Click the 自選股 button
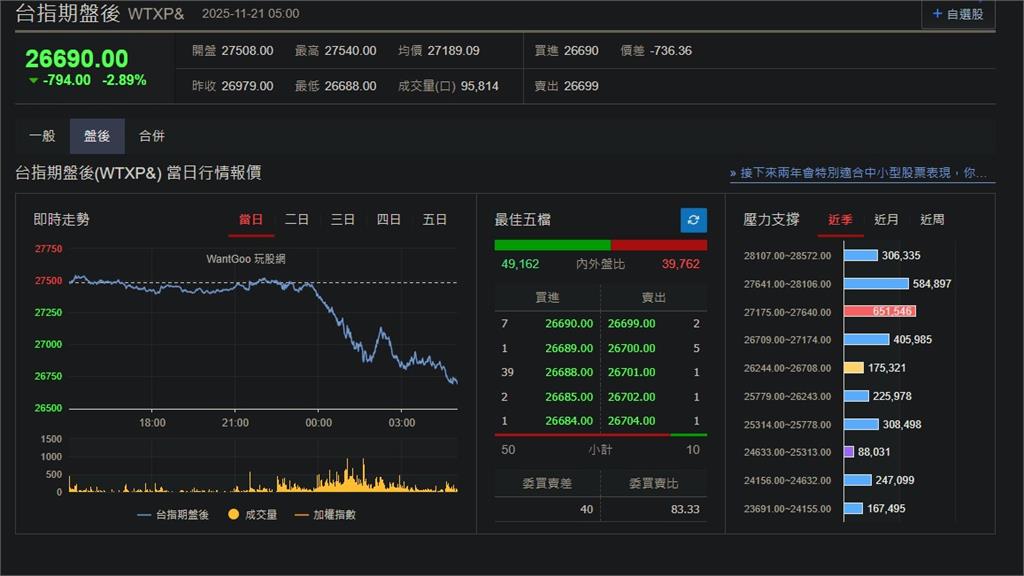The width and height of the screenshot is (1024, 576). 958,14
